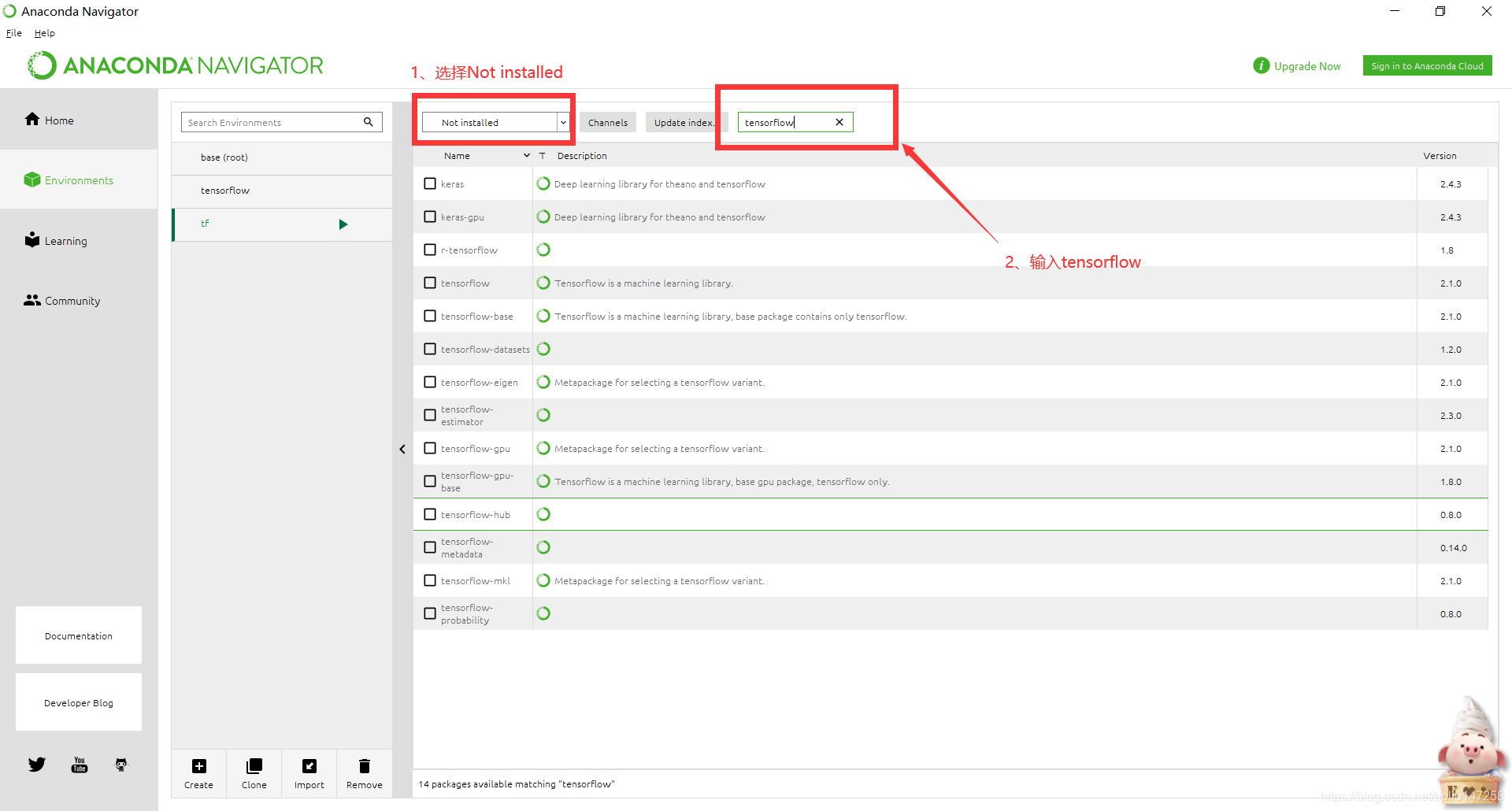
Task: Collapse the environments panel with chevron
Action: point(402,449)
